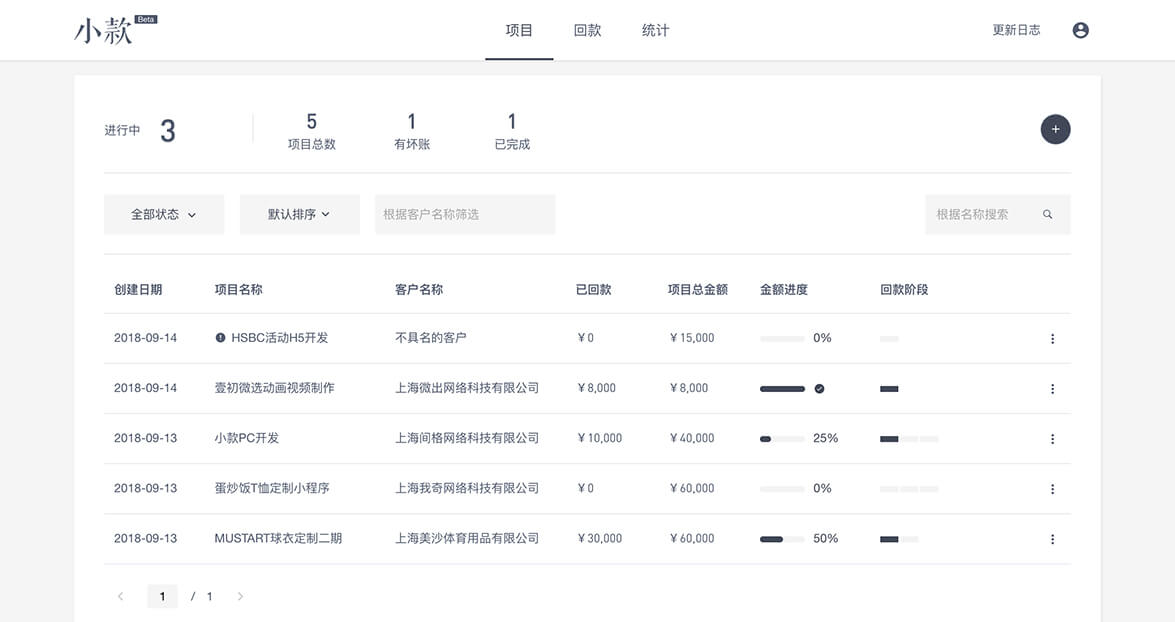
Task: Switch to the 统计 tab
Action: click(x=656, y=30)
